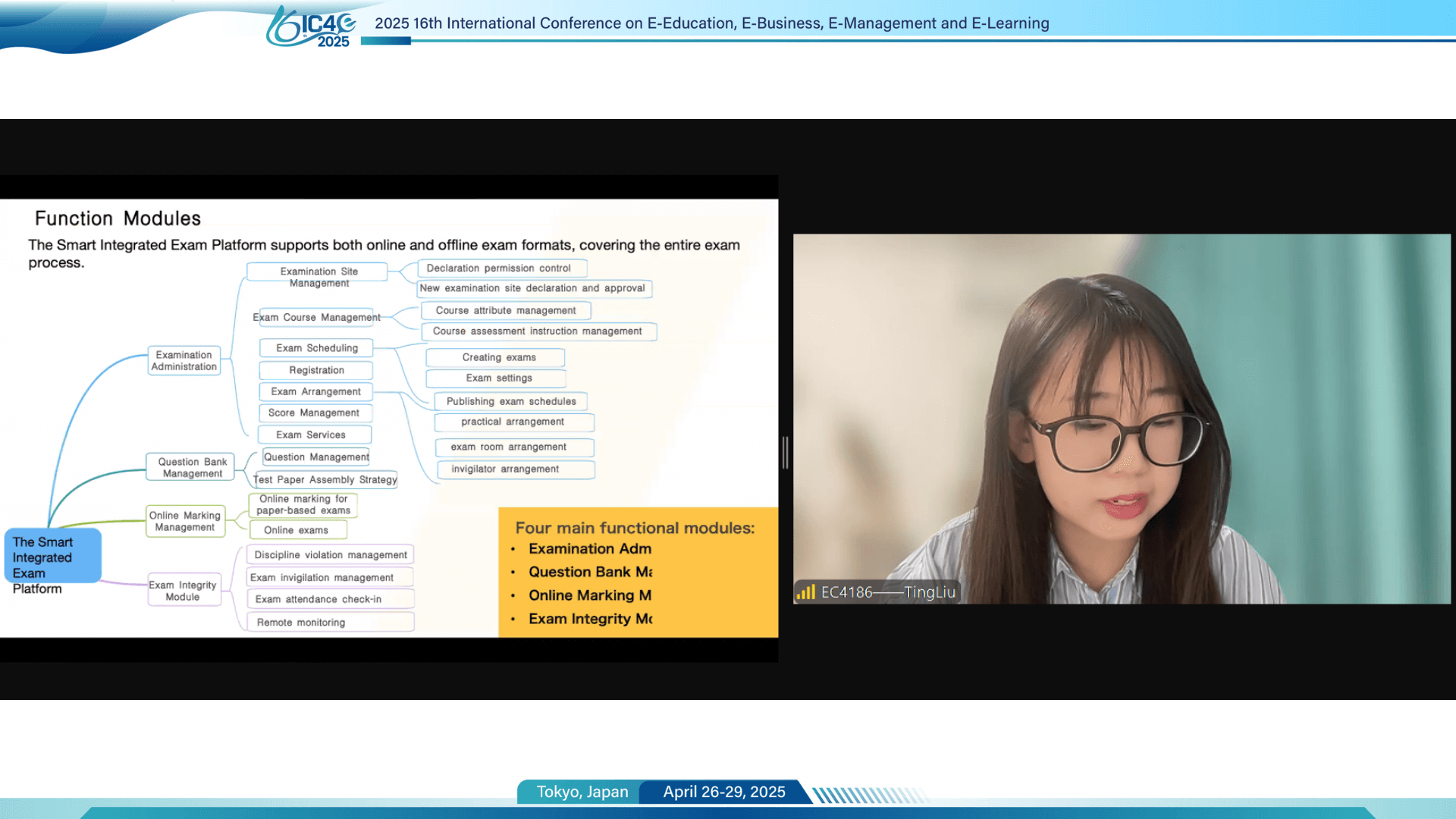Click the Online Marking Management node
Screen dimensions: 1456x819
(x=185, y=521)
